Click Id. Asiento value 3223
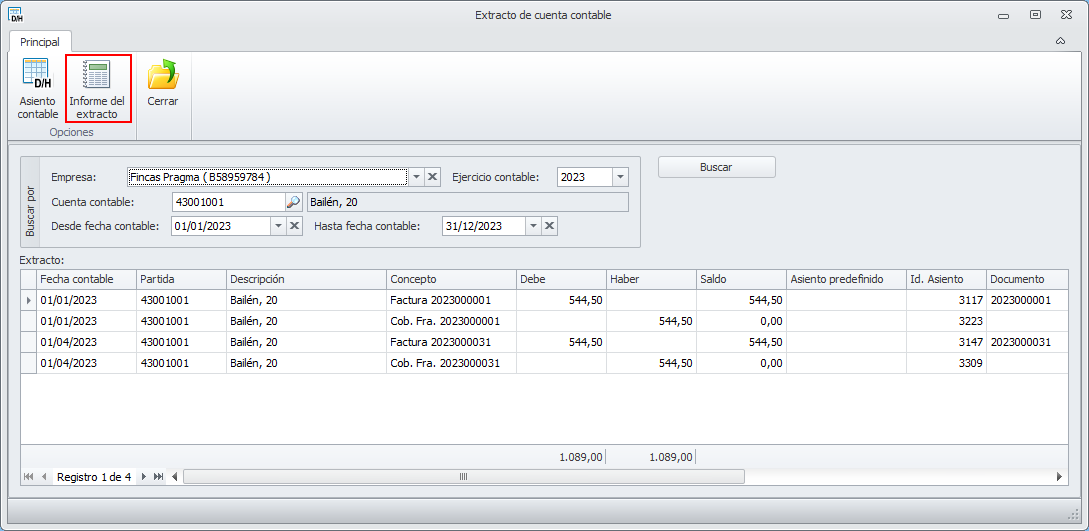This screenshot has width=1089, height=531. tap(946, 321)
